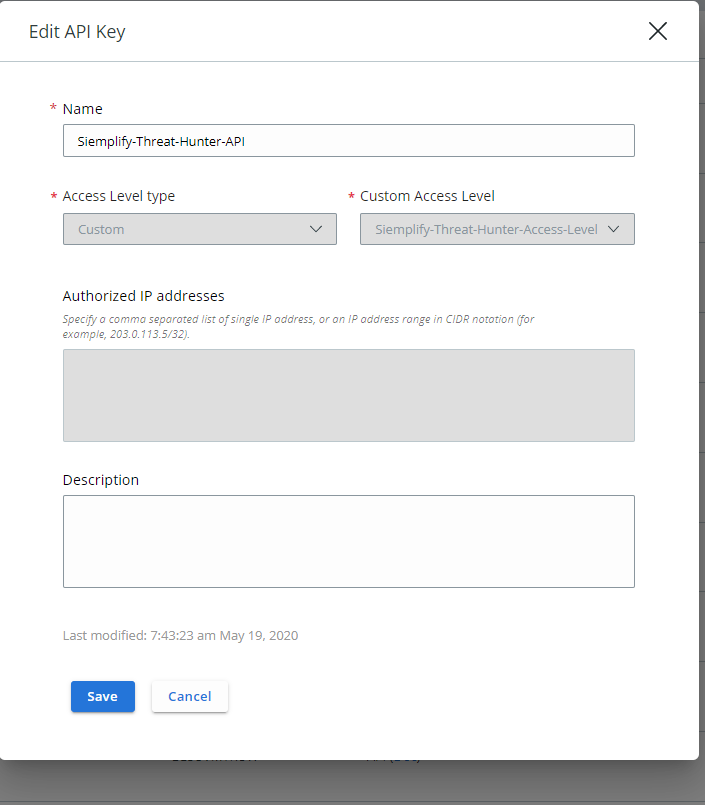Click the chevron on Siemplify-Threat-Hunter-Access-Level dropdown
705x805 pixels.
click(x=614, y=229)
